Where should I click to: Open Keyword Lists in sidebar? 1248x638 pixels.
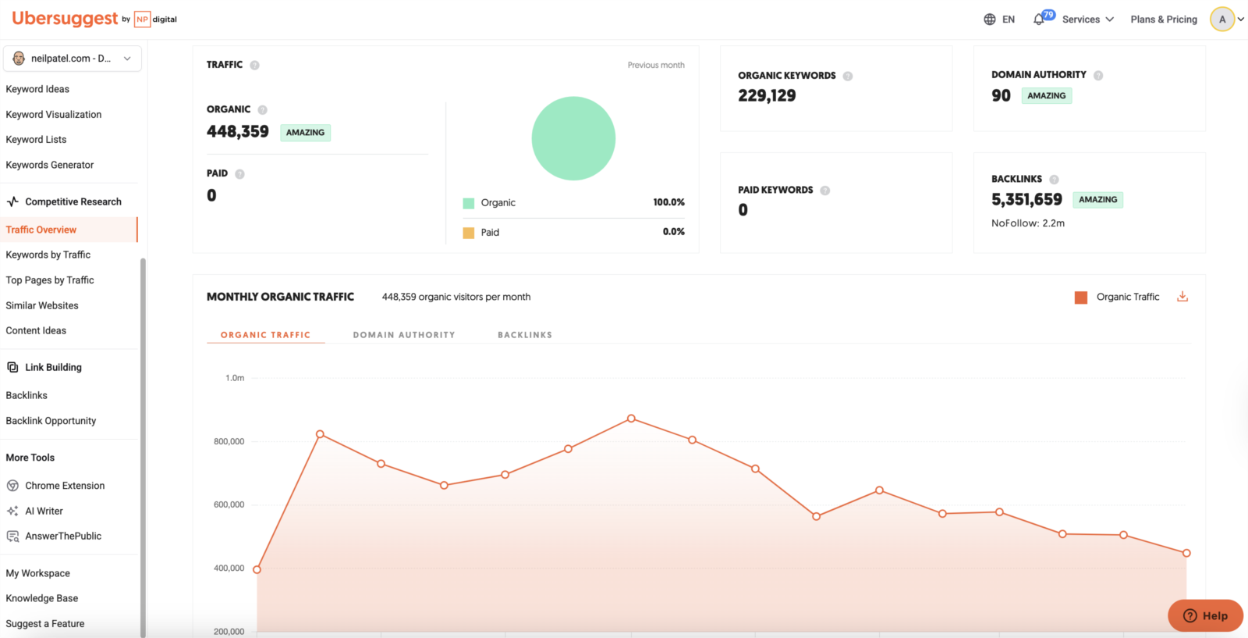36,140
